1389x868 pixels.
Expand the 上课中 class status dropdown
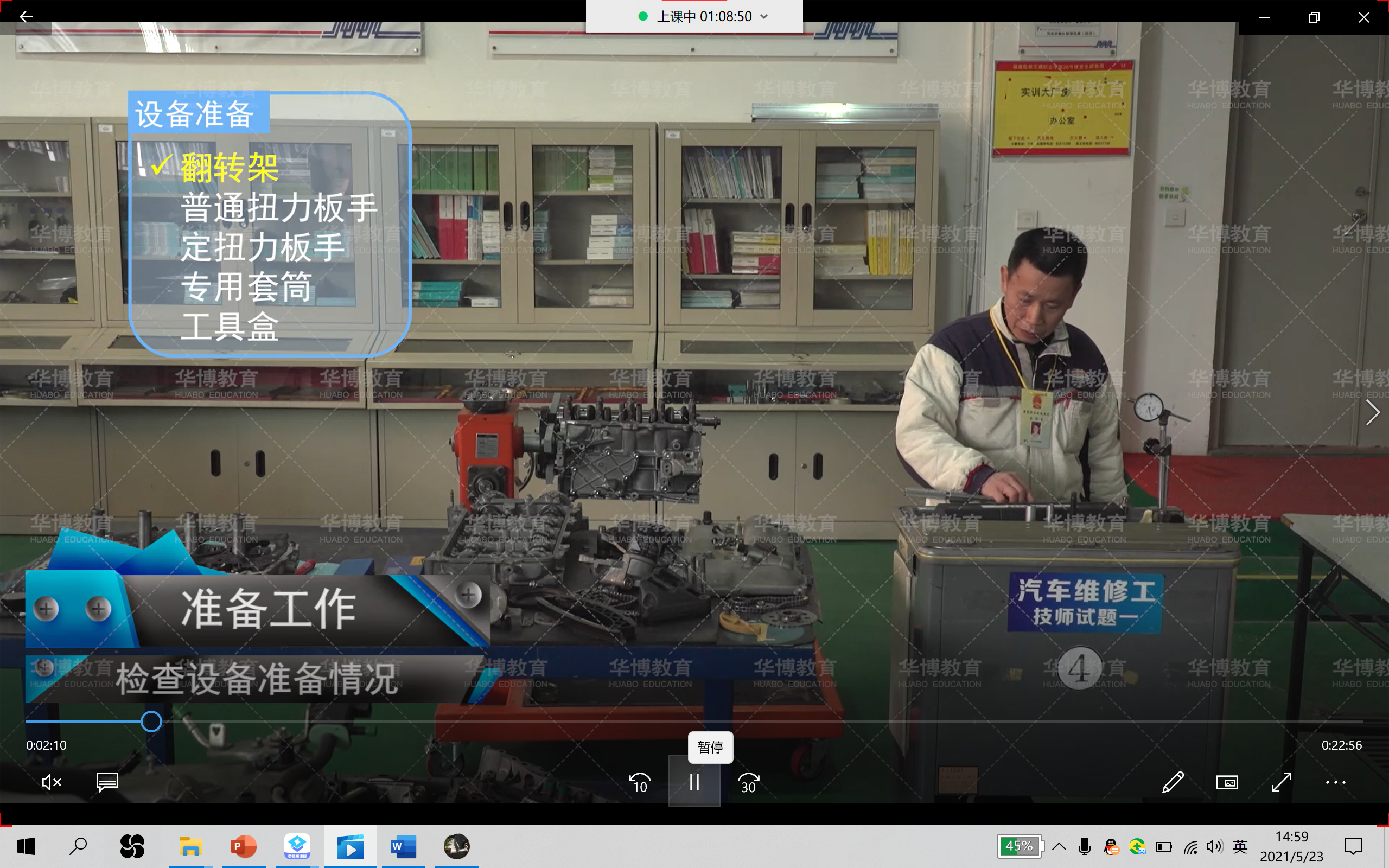click(x=764, y=17)
